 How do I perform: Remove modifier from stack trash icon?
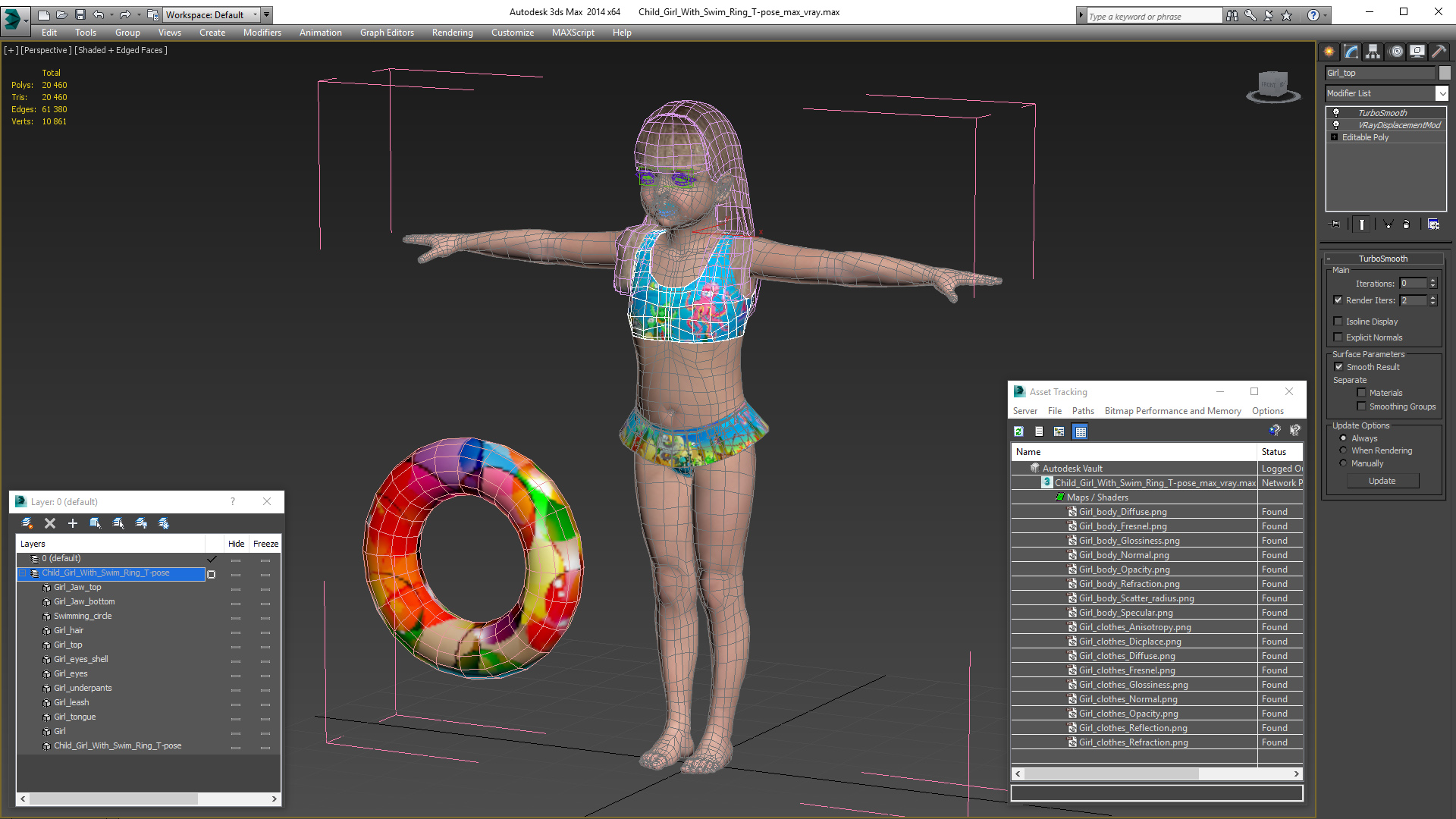point(1407,224)
